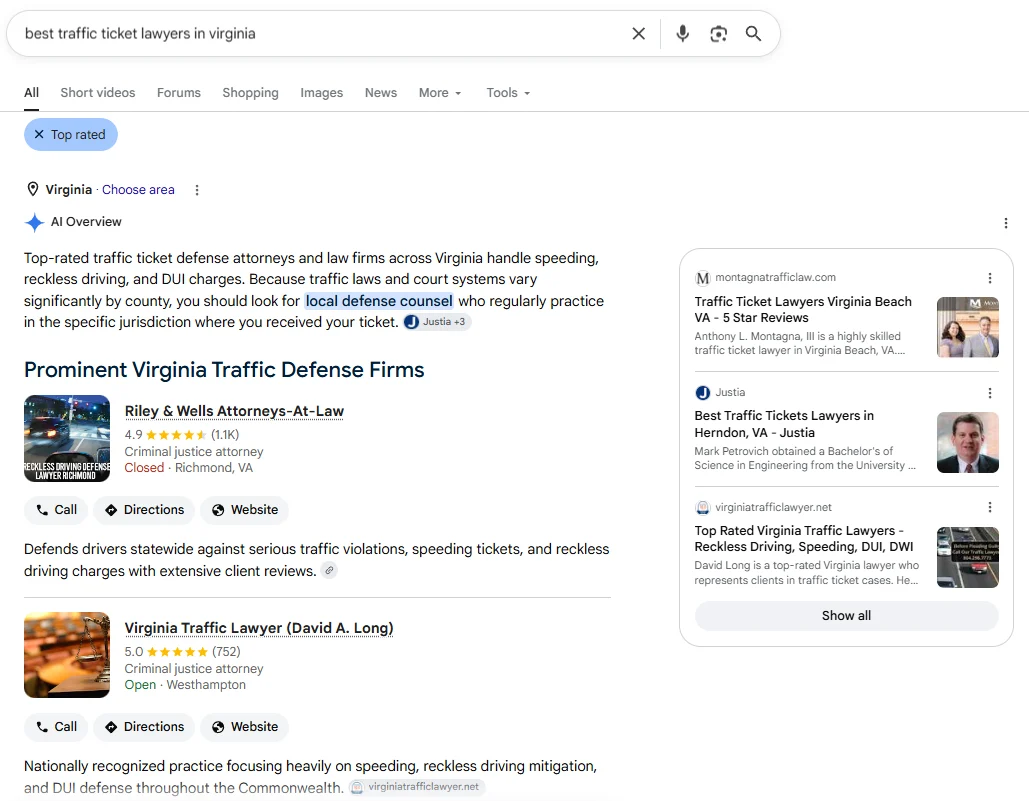This screenshot has height=801, width=1029.
Task: Expand the Tools dropdown
Action: [508, 92]
